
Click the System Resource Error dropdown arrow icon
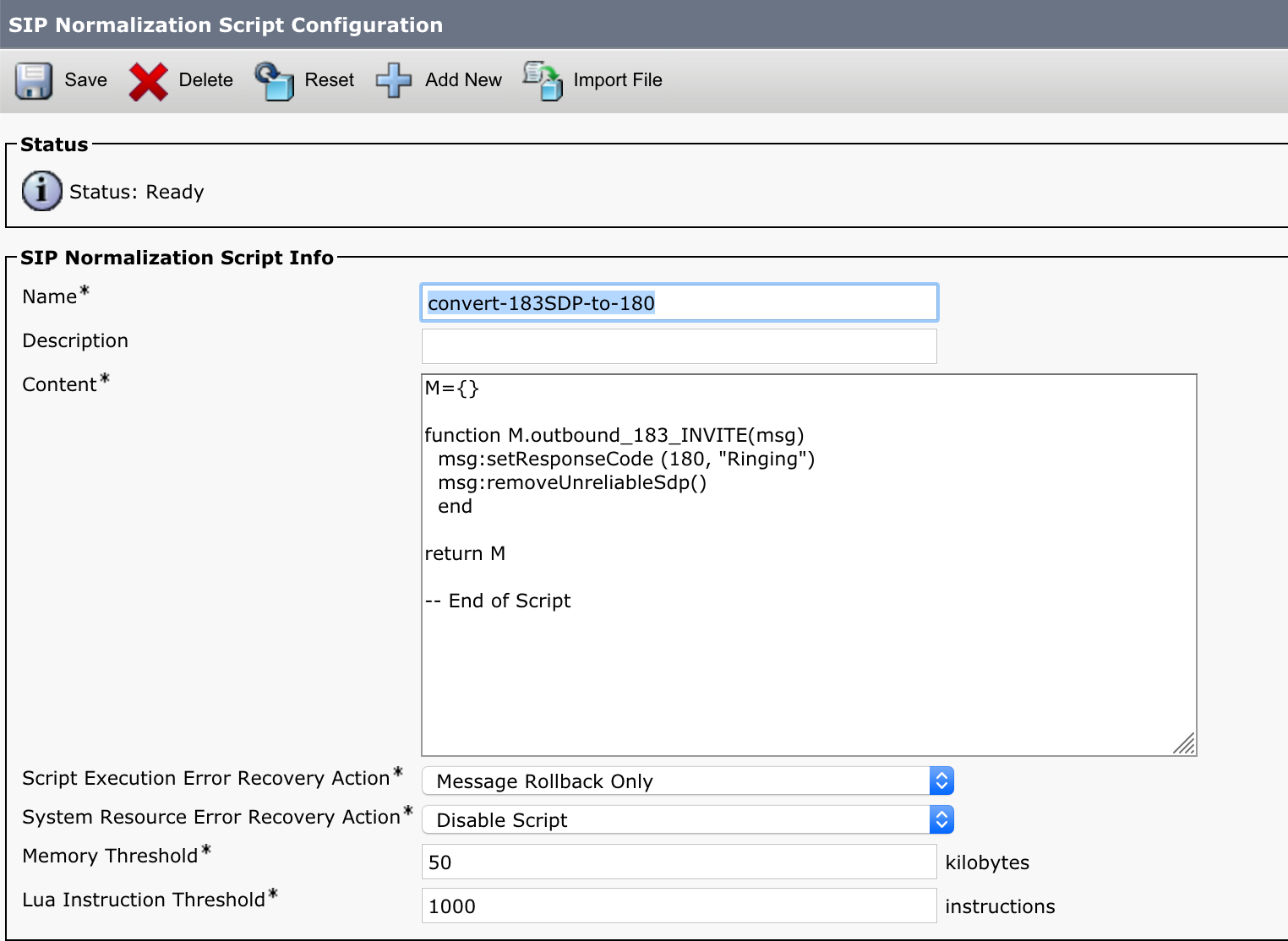[941, 819]
